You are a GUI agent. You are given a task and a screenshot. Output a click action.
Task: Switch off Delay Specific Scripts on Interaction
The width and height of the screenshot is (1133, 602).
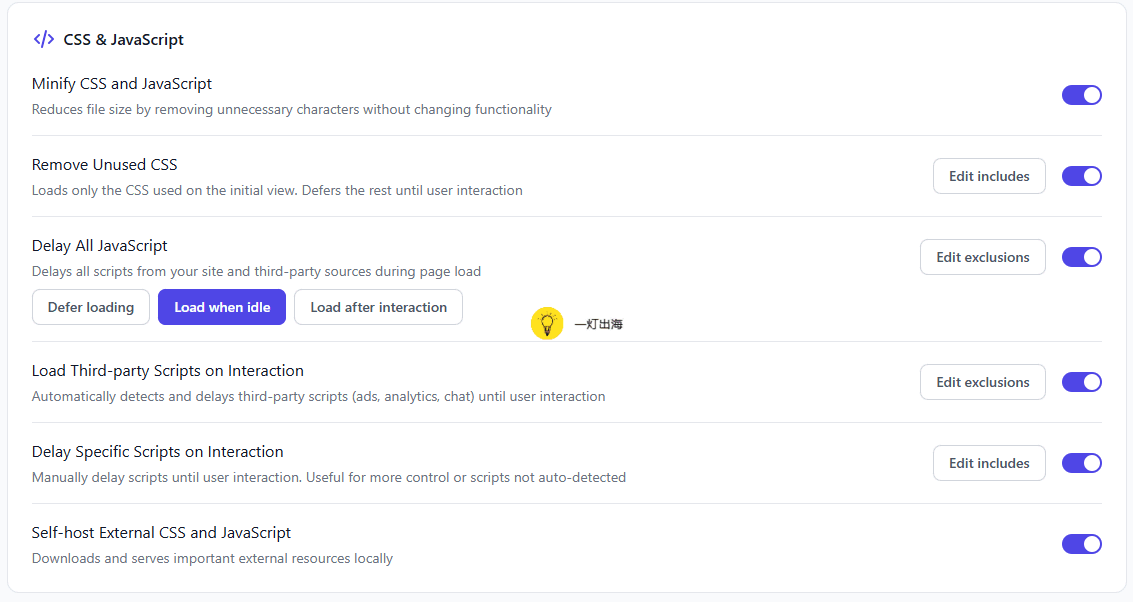click(x=1081, y=463)
